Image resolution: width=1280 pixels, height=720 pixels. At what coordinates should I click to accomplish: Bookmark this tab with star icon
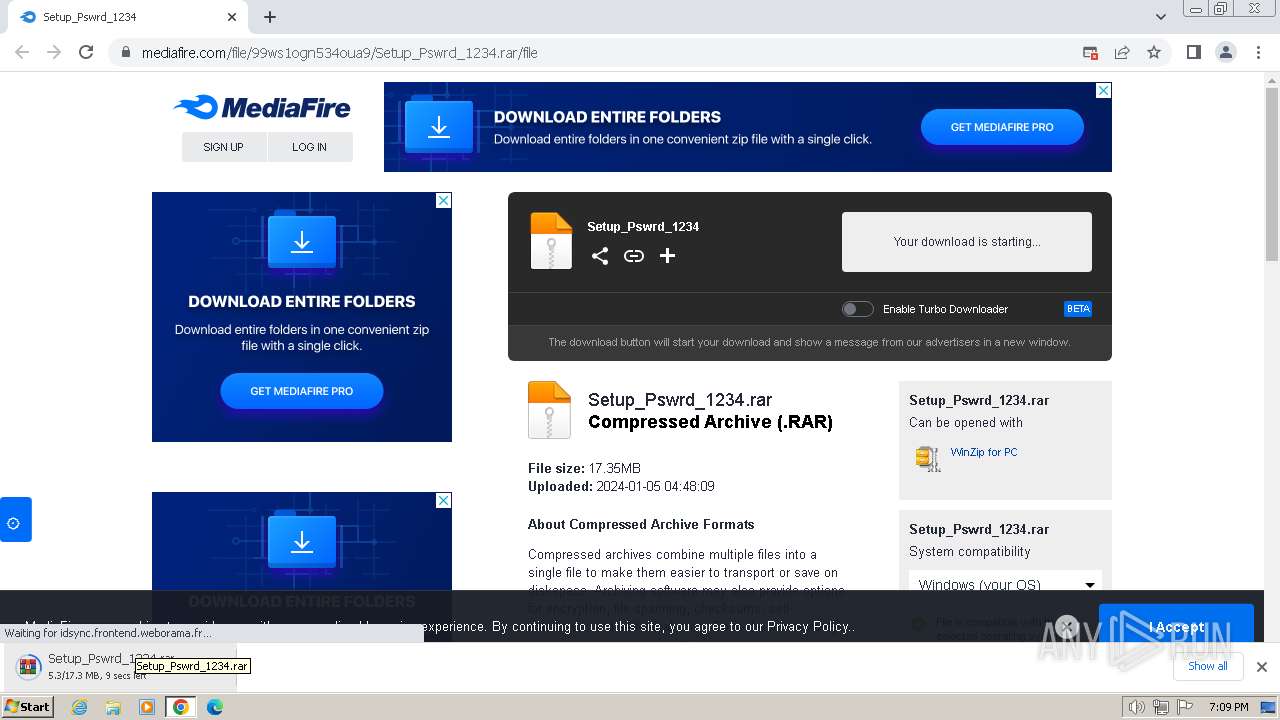pos(1154,52)
